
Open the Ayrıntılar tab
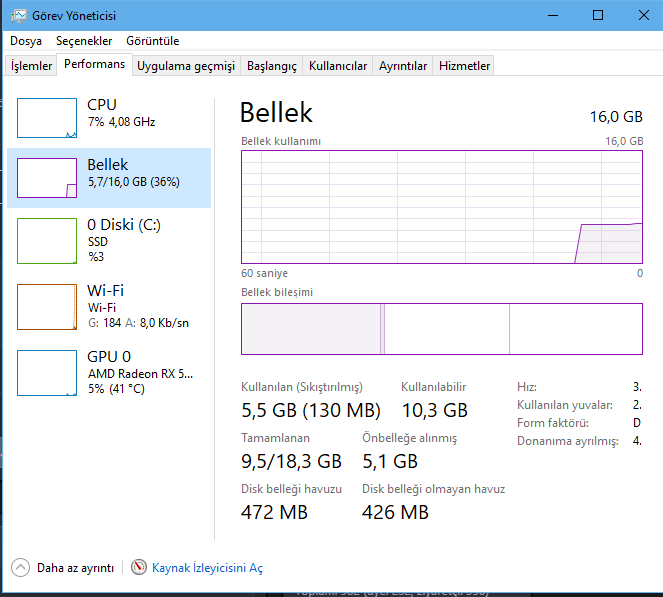[403, 66]
